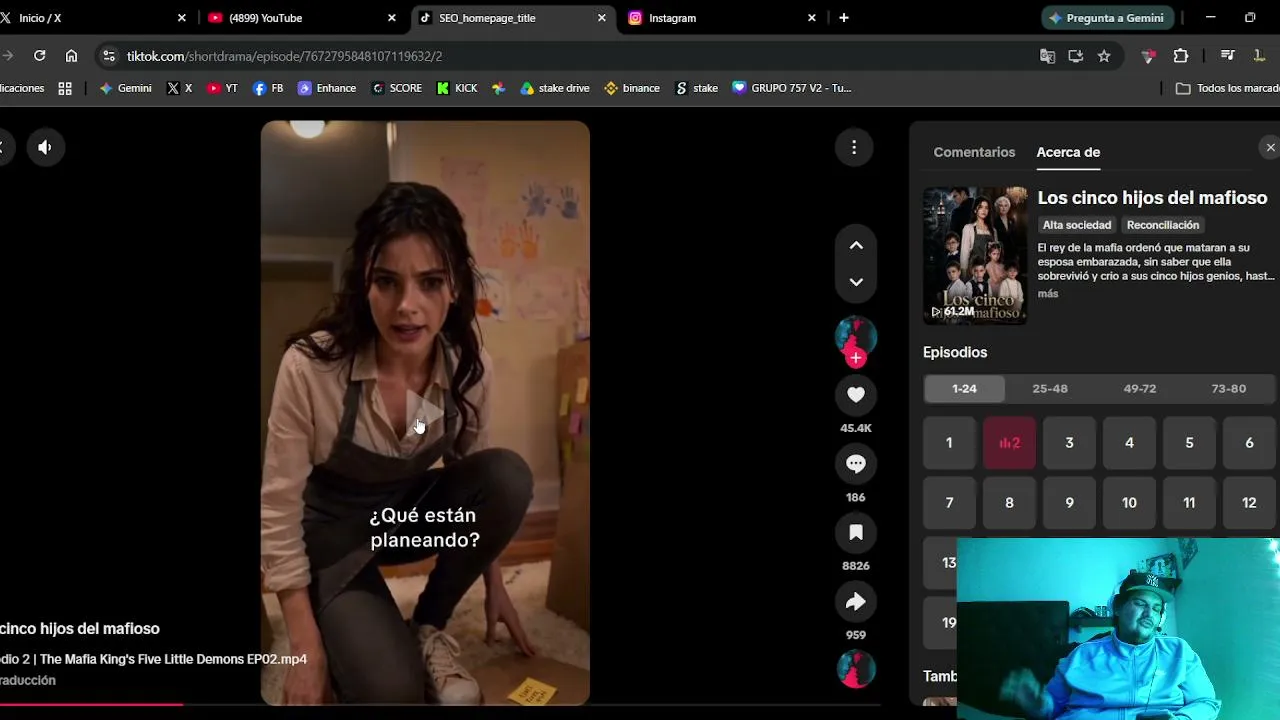Open the FB bookmark
The width and height of the screenshot is (1280, 720).
point(268,88)
